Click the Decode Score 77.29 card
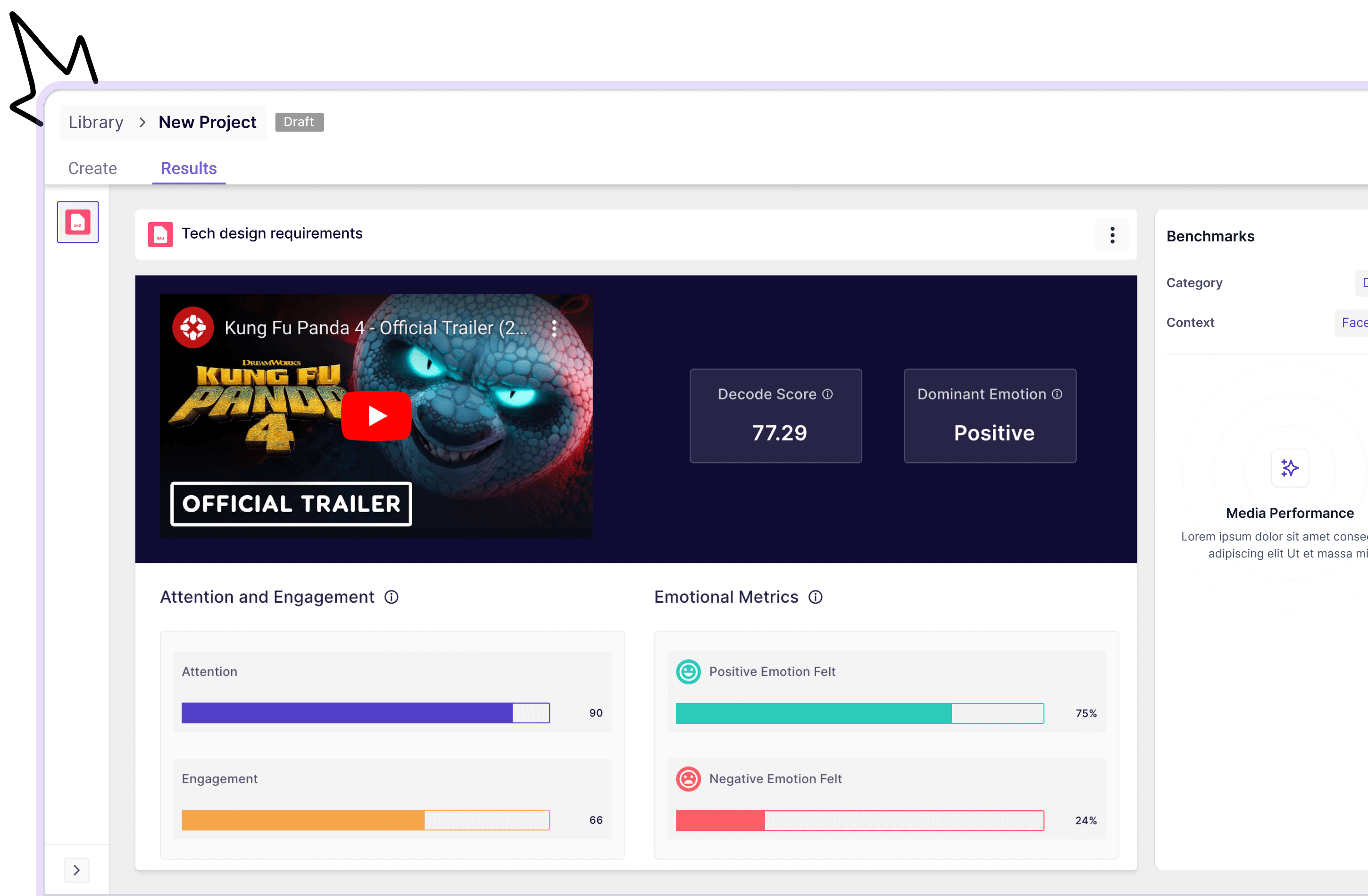1368x896 pixels. tap(776, 415)
